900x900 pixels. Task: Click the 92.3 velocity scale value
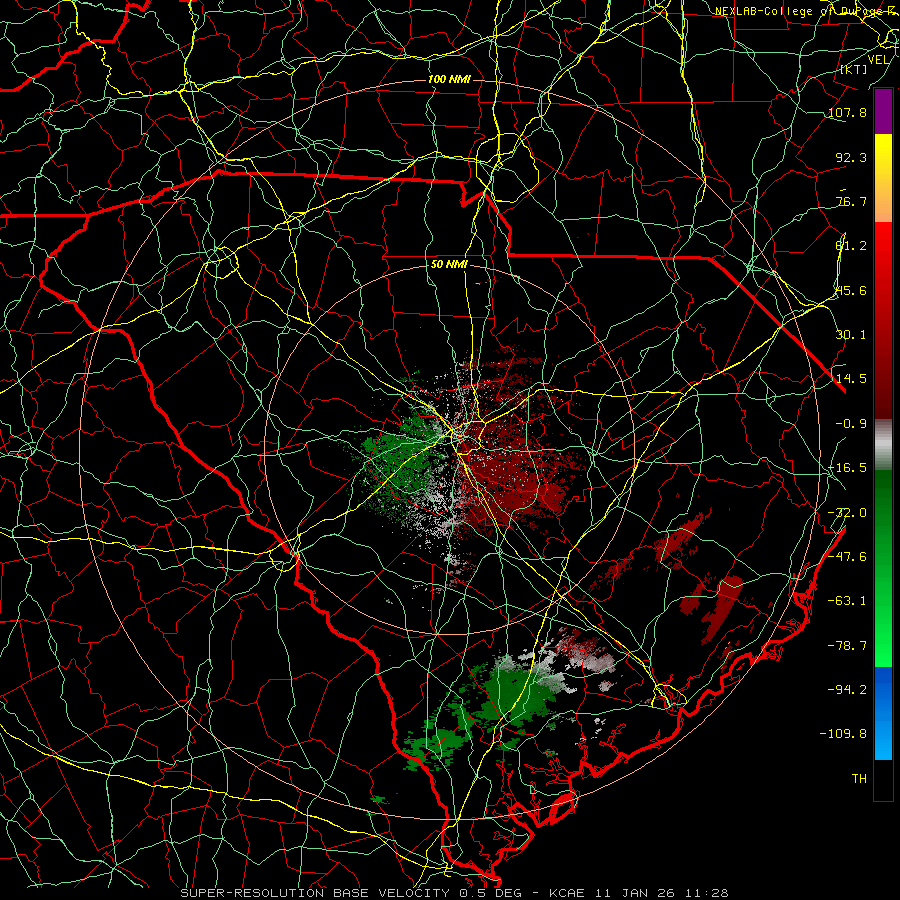pyautogui.click(x=851, y=157)
